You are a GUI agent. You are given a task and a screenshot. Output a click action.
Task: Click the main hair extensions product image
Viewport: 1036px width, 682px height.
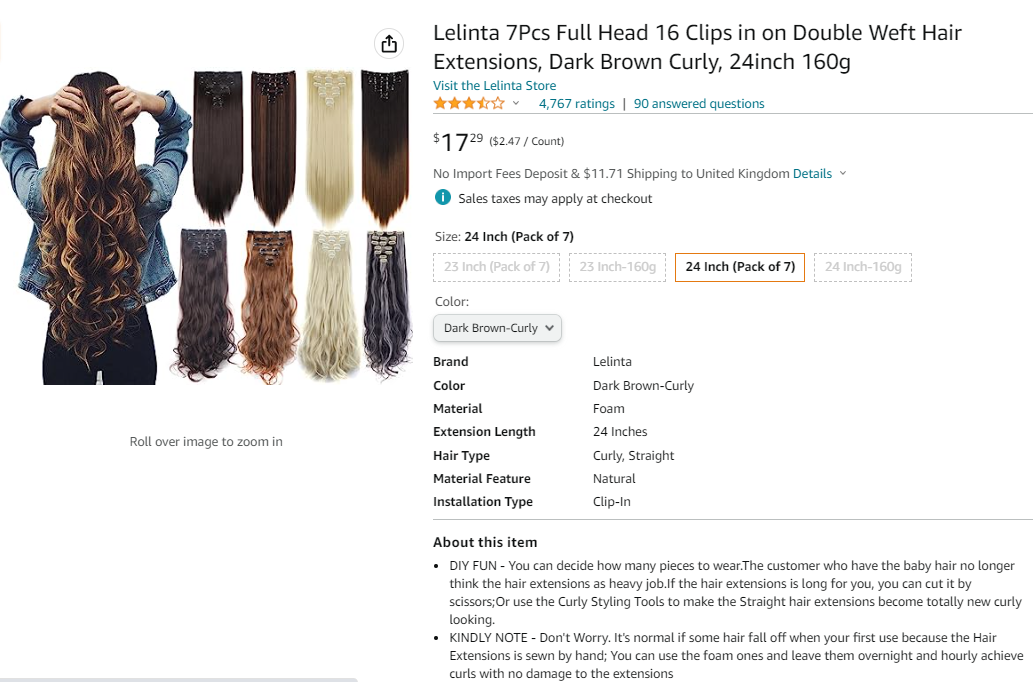(205, 225)
